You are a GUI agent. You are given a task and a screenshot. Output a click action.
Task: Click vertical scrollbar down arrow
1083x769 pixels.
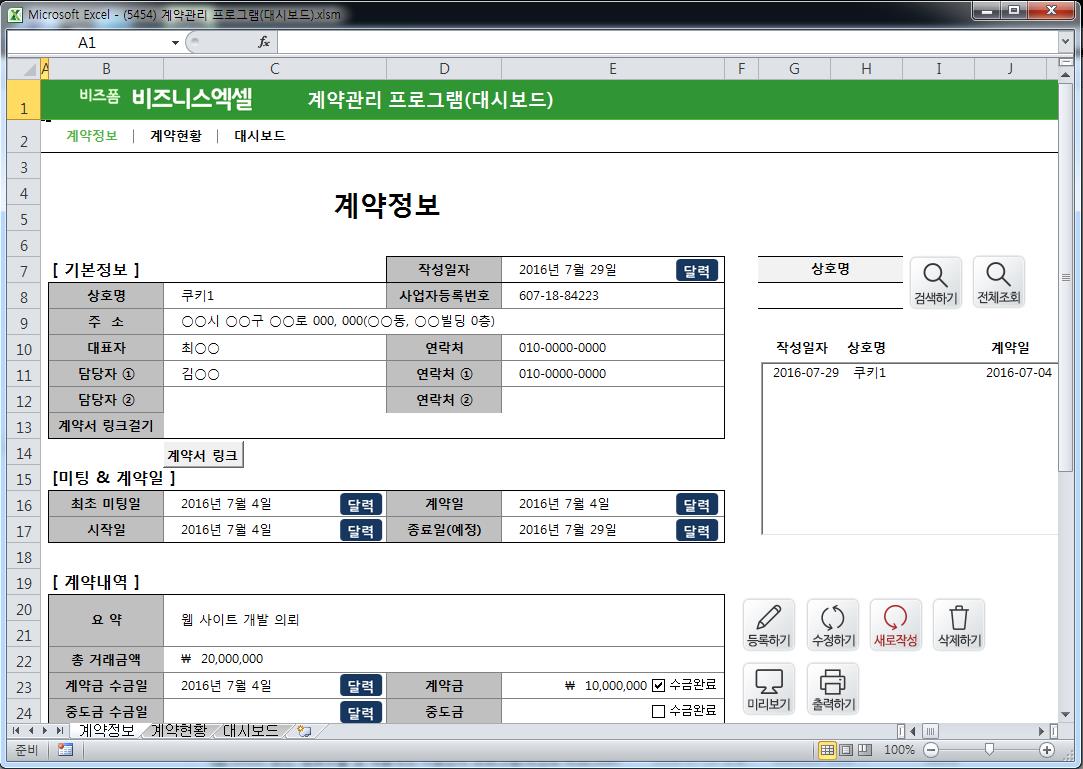(x=1066, y=714)
